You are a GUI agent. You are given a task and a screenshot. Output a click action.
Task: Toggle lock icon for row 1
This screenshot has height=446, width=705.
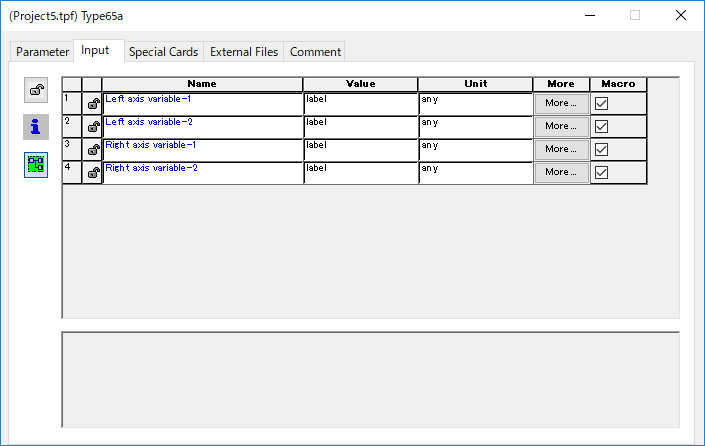92,103
